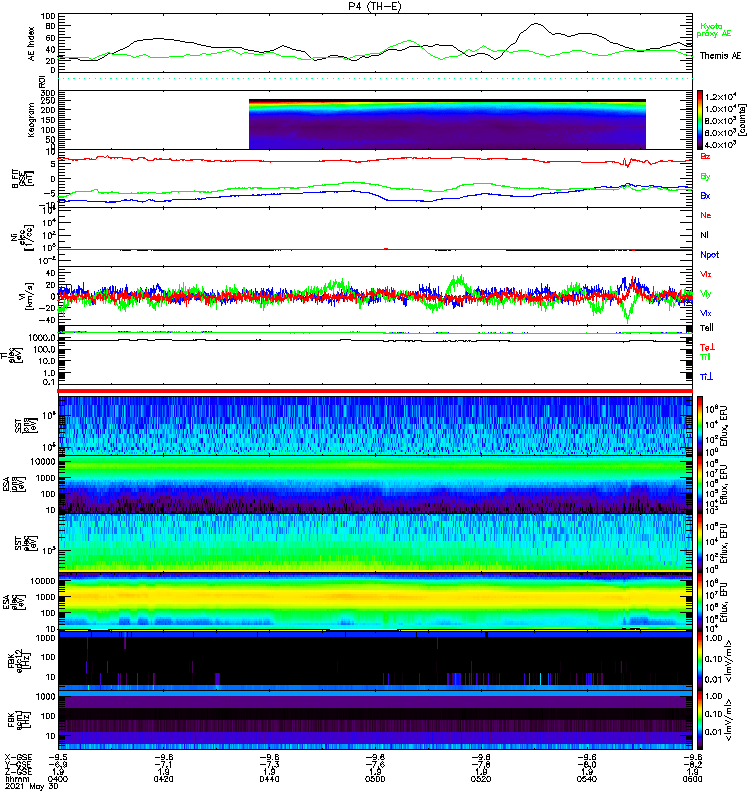Click the 0600 time tick label
This screenshot has height=800, width=750.
[x=692, y=779]
